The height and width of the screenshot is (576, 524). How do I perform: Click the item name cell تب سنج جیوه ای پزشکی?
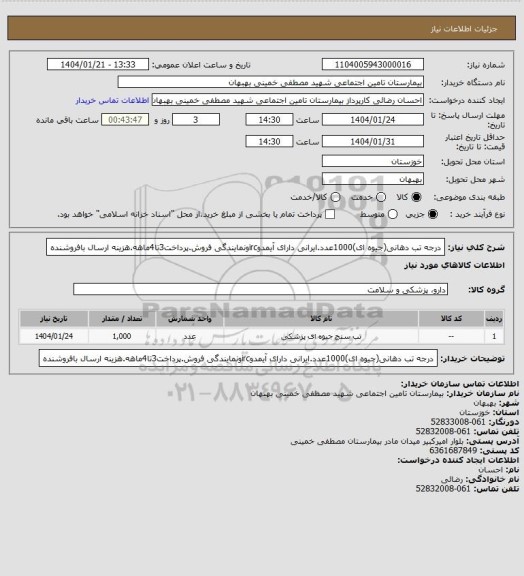(x=321, y=336)
